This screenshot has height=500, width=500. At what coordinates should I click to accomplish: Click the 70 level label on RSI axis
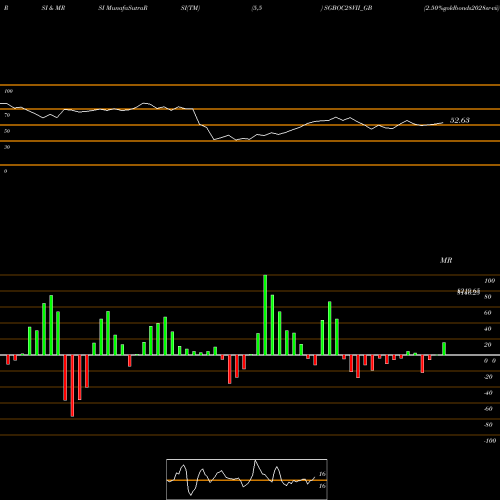7,115
